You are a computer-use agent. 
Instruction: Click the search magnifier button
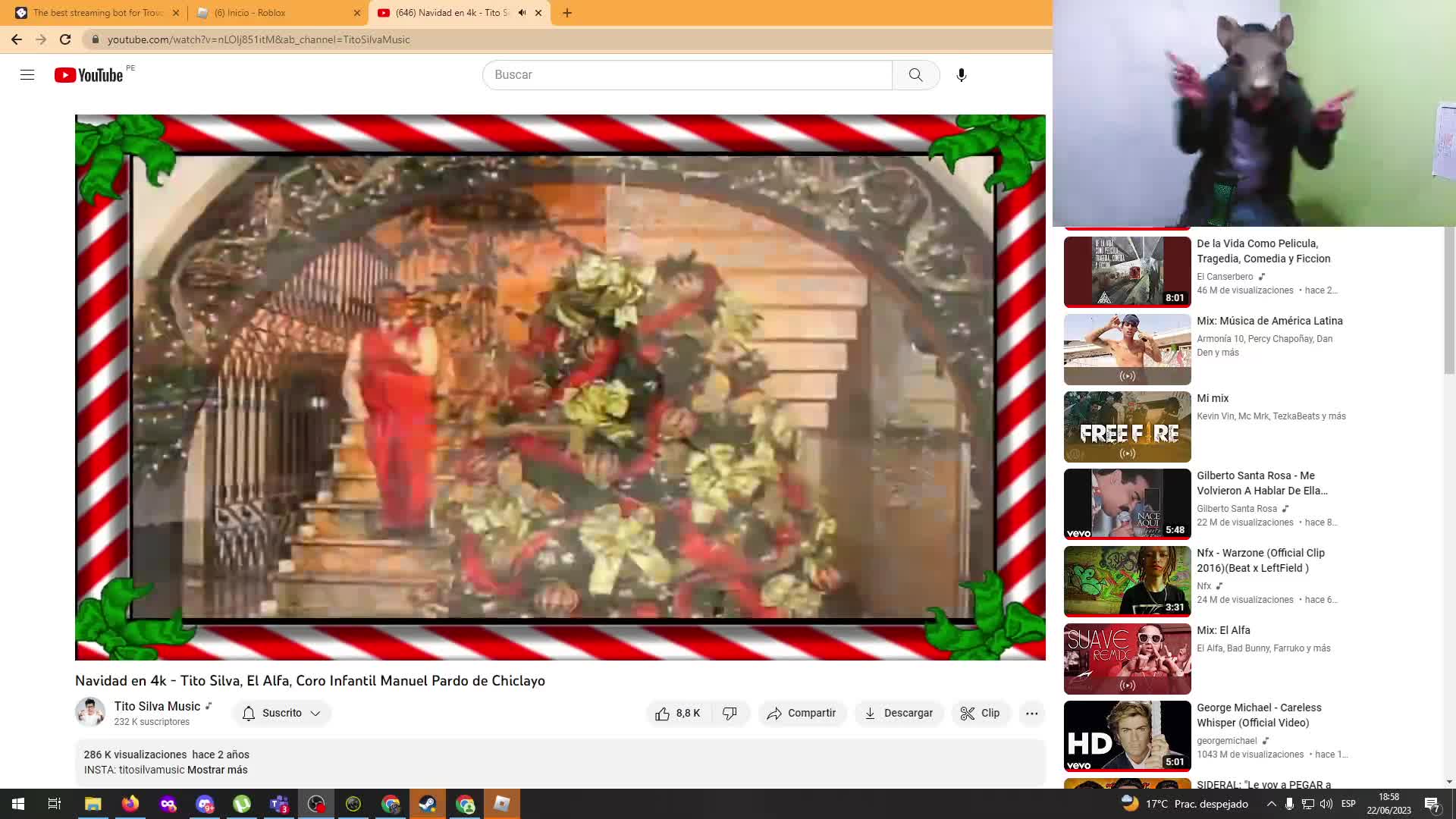coord(916,75)
